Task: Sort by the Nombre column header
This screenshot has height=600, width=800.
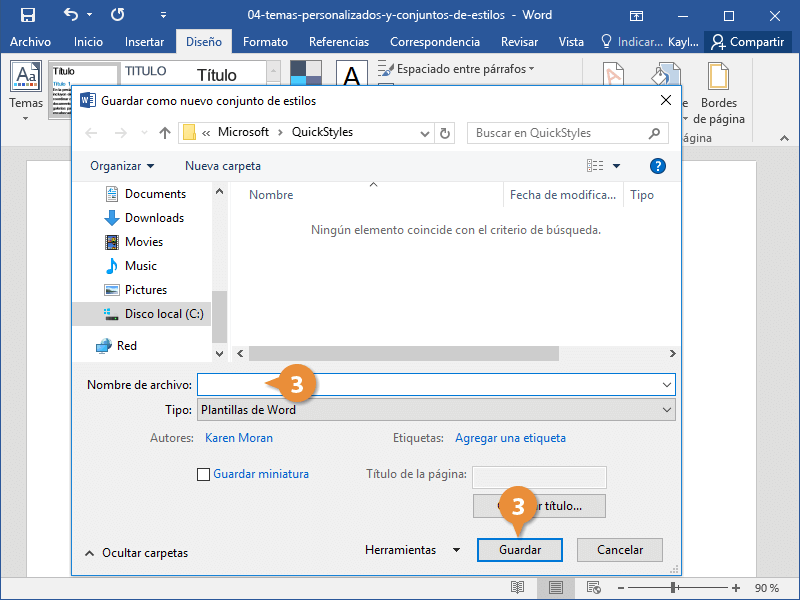Action: (271, 195)
